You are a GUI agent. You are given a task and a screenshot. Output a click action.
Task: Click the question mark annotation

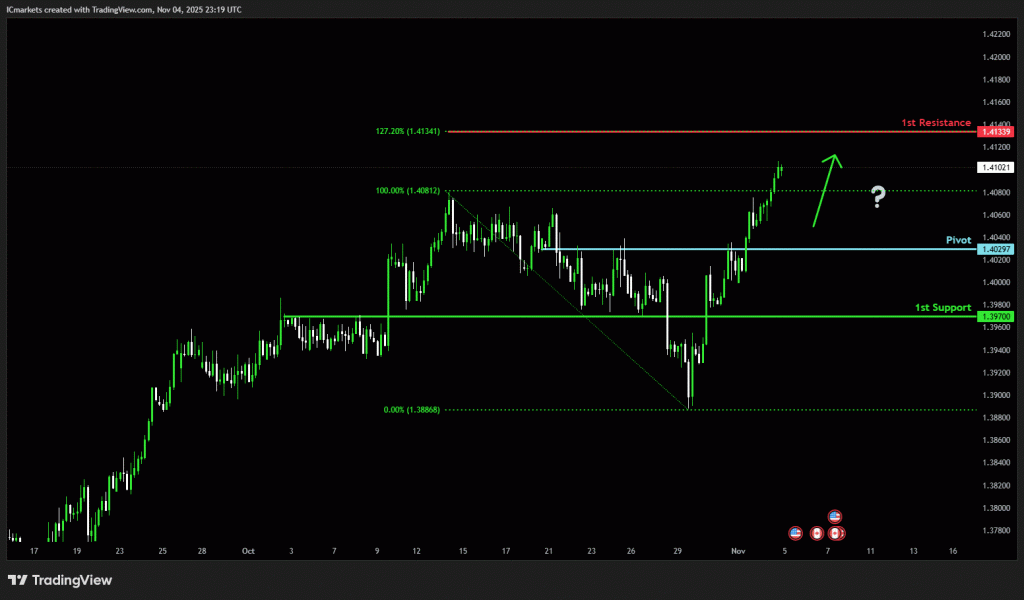tap(877, 197)
